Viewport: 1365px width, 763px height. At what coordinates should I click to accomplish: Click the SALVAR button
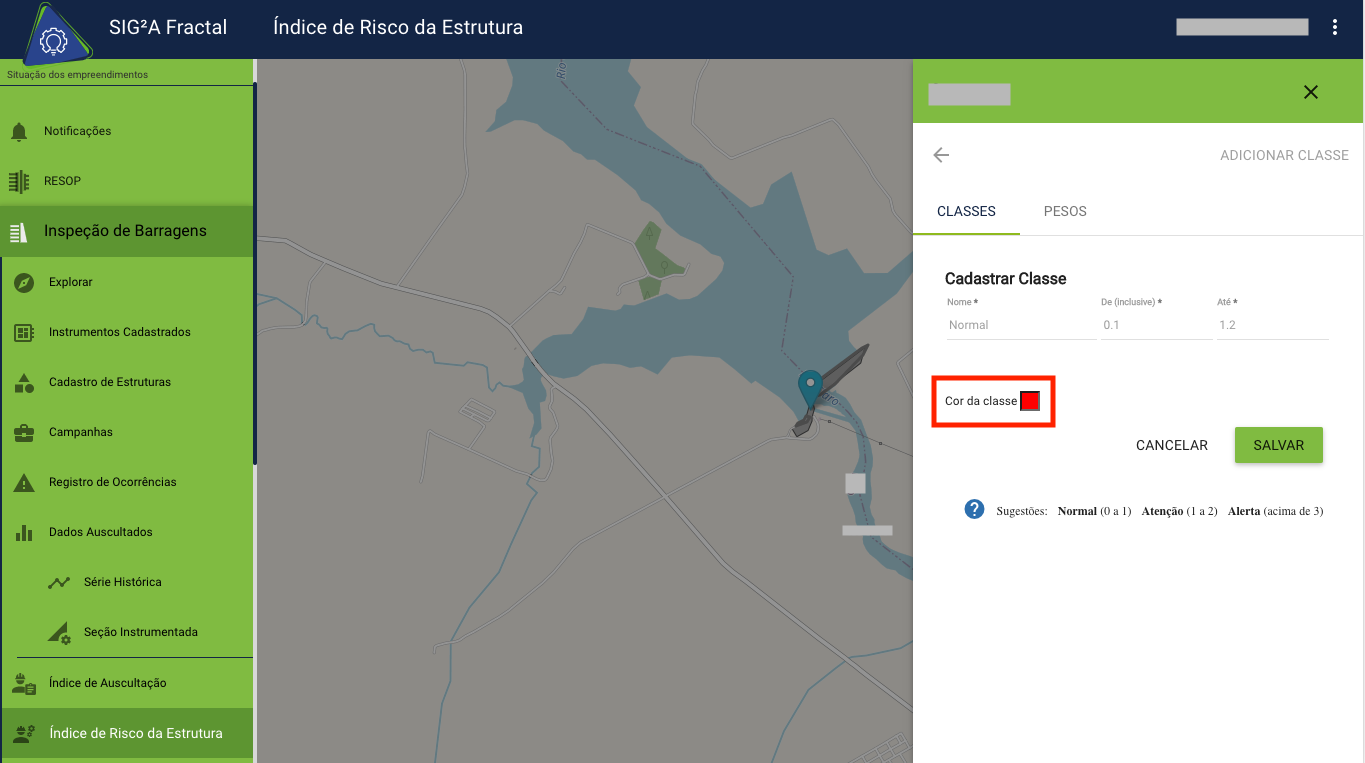(x=1278, y=445)
